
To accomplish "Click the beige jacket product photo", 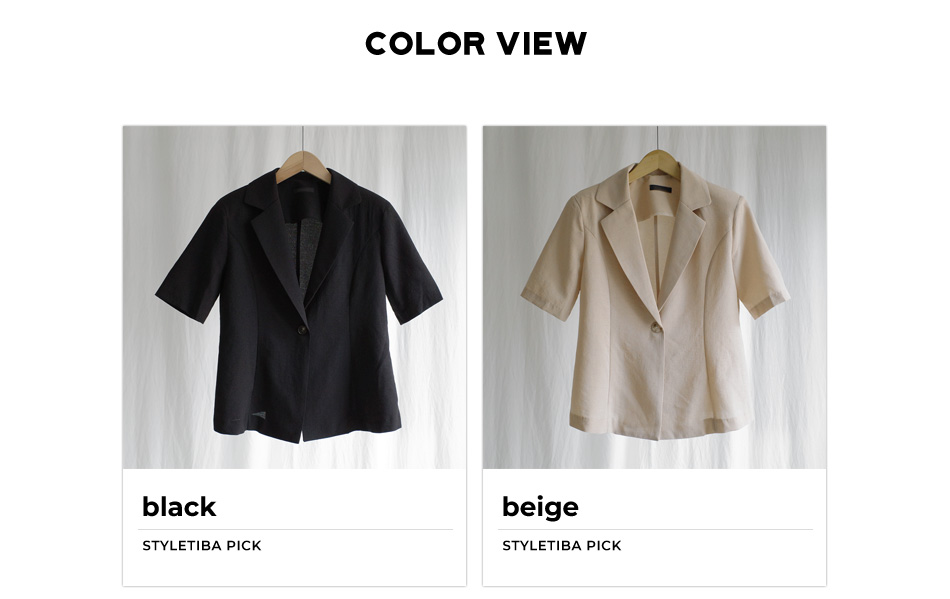I will (x=654, y=297).
